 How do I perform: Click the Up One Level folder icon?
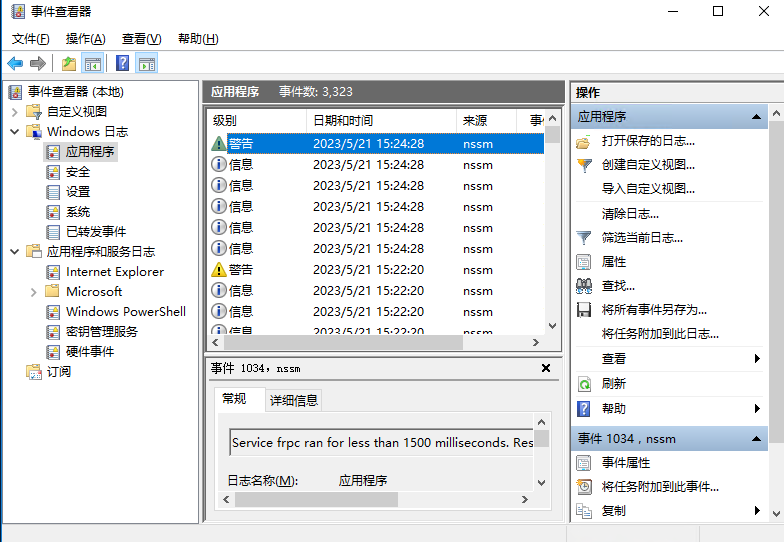point(68,64)
